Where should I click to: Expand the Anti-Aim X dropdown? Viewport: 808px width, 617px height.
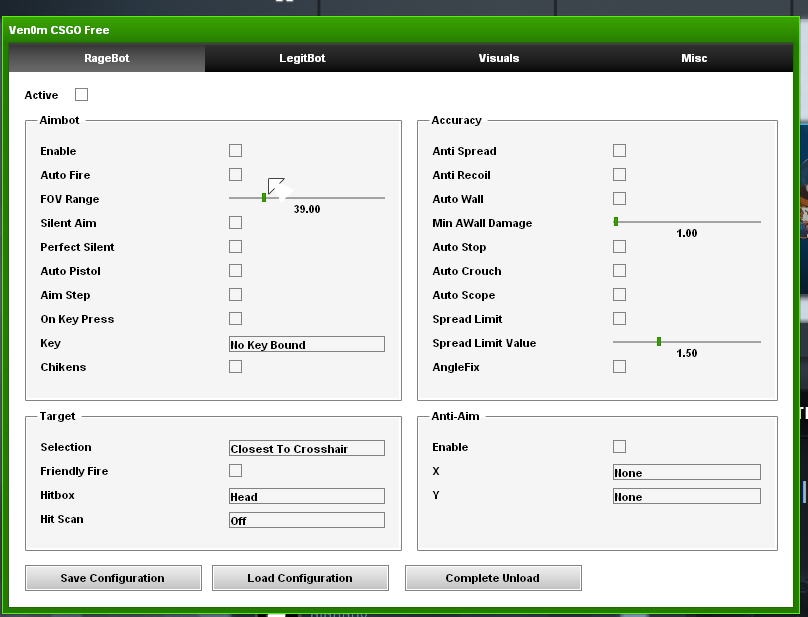[686, 472]
